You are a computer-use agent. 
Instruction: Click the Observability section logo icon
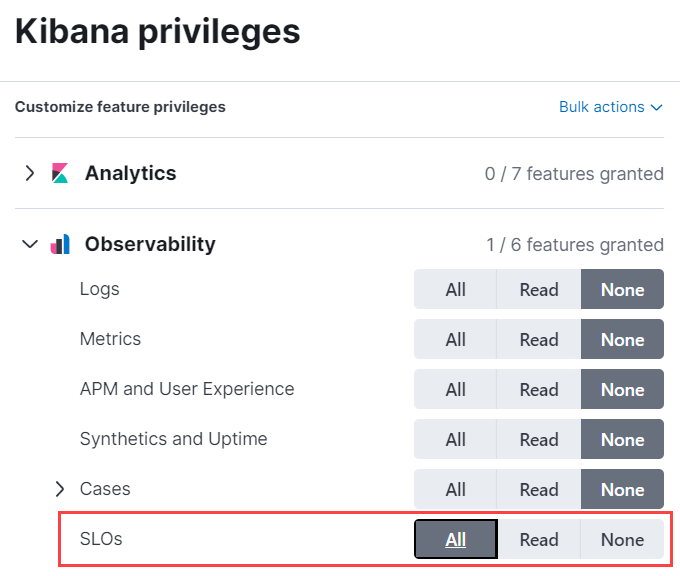[x=60, y=244]
